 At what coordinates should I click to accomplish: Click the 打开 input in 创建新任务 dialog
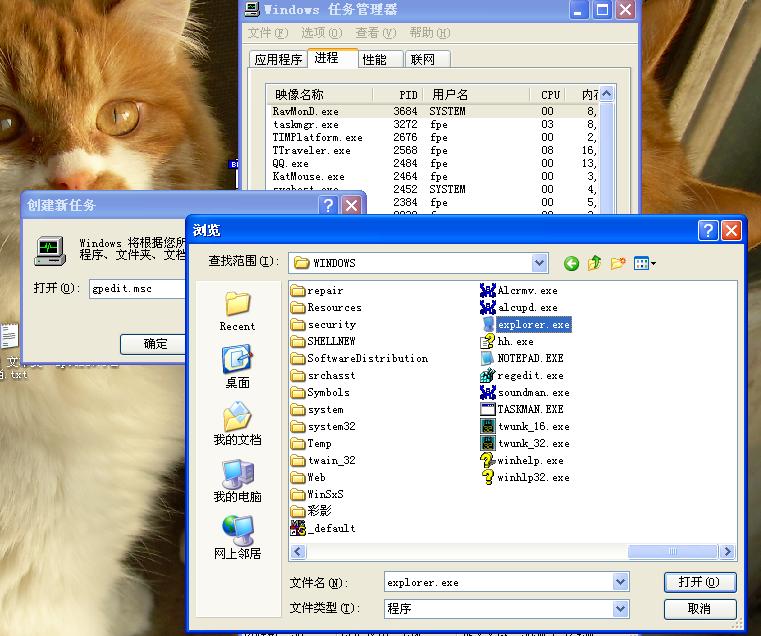click(138, 288)
